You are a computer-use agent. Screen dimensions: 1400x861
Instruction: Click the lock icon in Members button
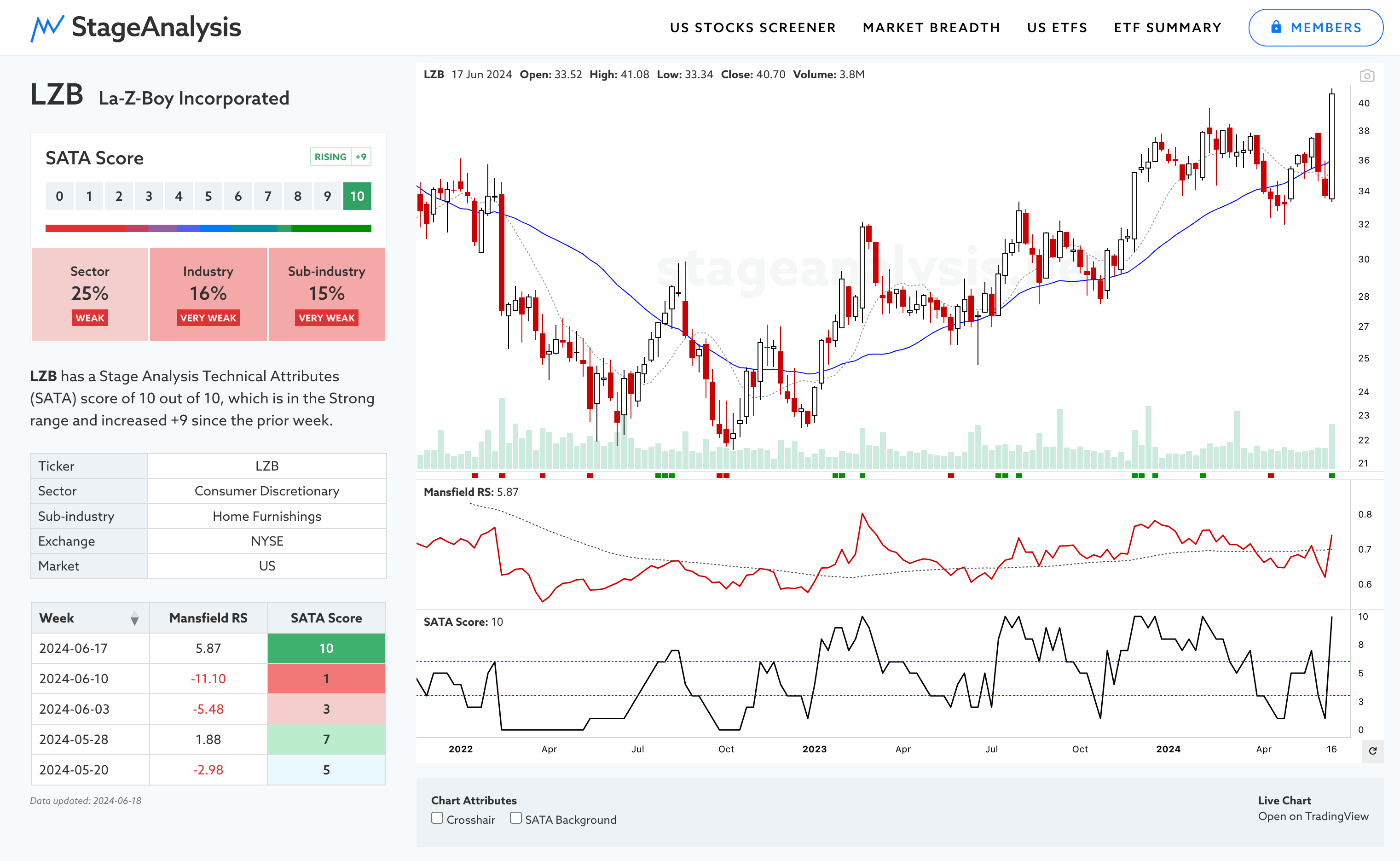pos(1277,27)
